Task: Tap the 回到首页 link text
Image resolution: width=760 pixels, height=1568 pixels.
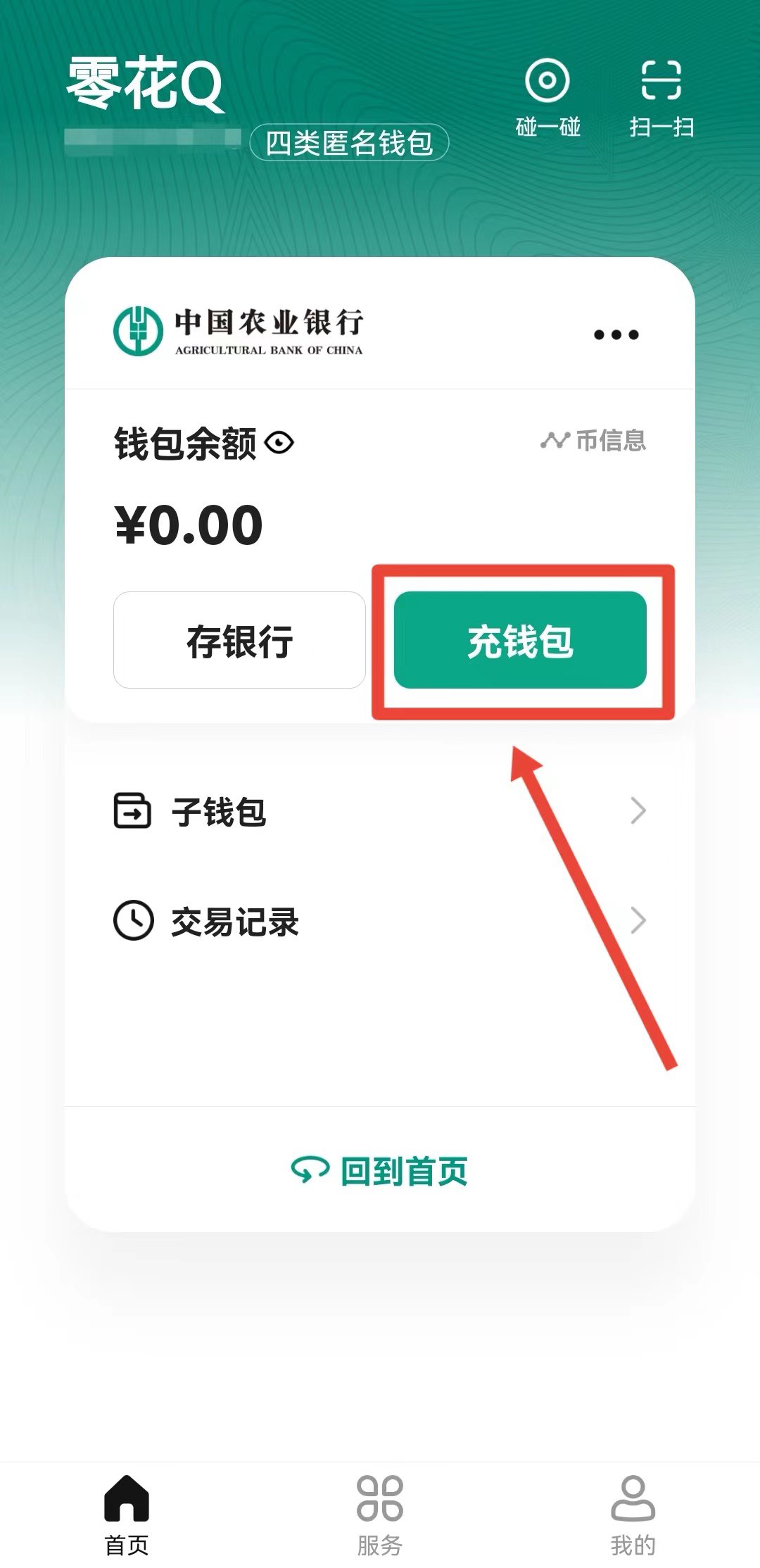Action: (404, 1171)
